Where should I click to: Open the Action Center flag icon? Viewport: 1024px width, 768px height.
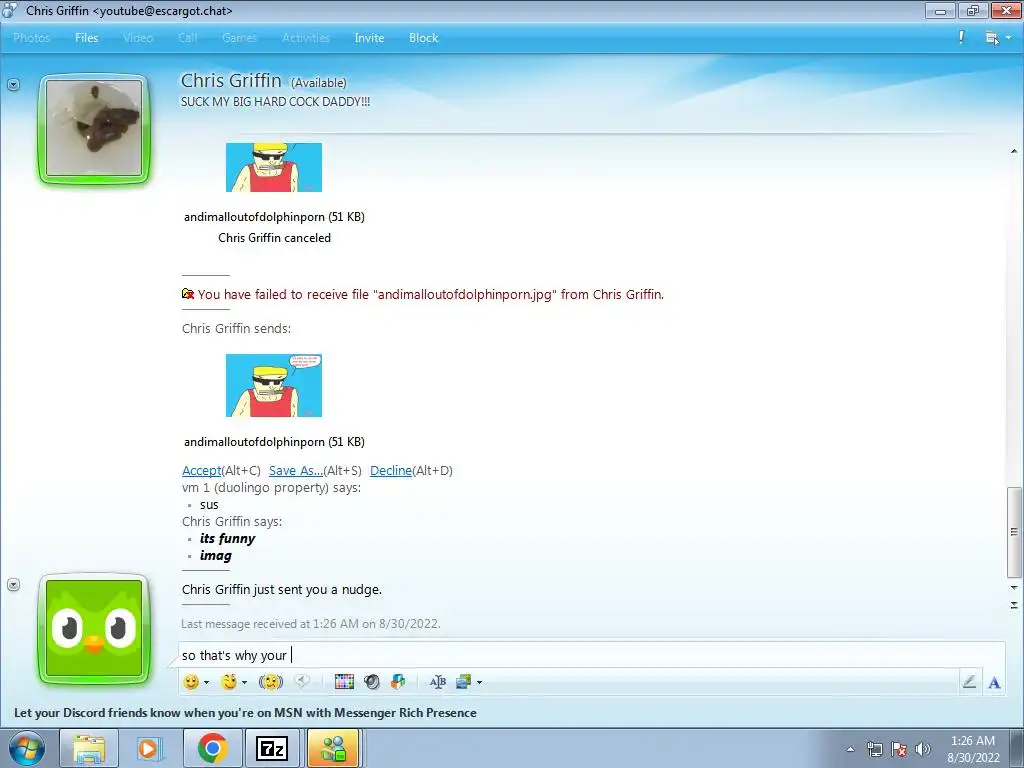tap(899, 749)
